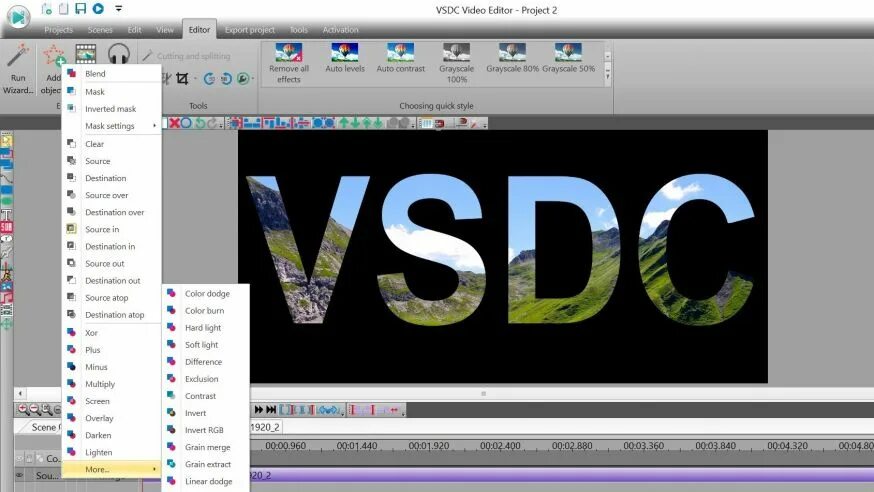The width and height of the screenshot is (874, 492).
Task: Select the crop tool in Tools group
Action: point(182,79)
